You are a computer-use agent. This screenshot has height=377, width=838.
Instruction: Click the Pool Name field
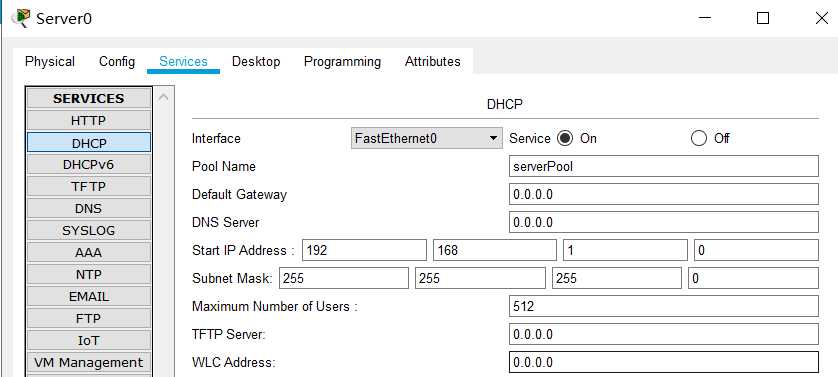tap(664, 166)
